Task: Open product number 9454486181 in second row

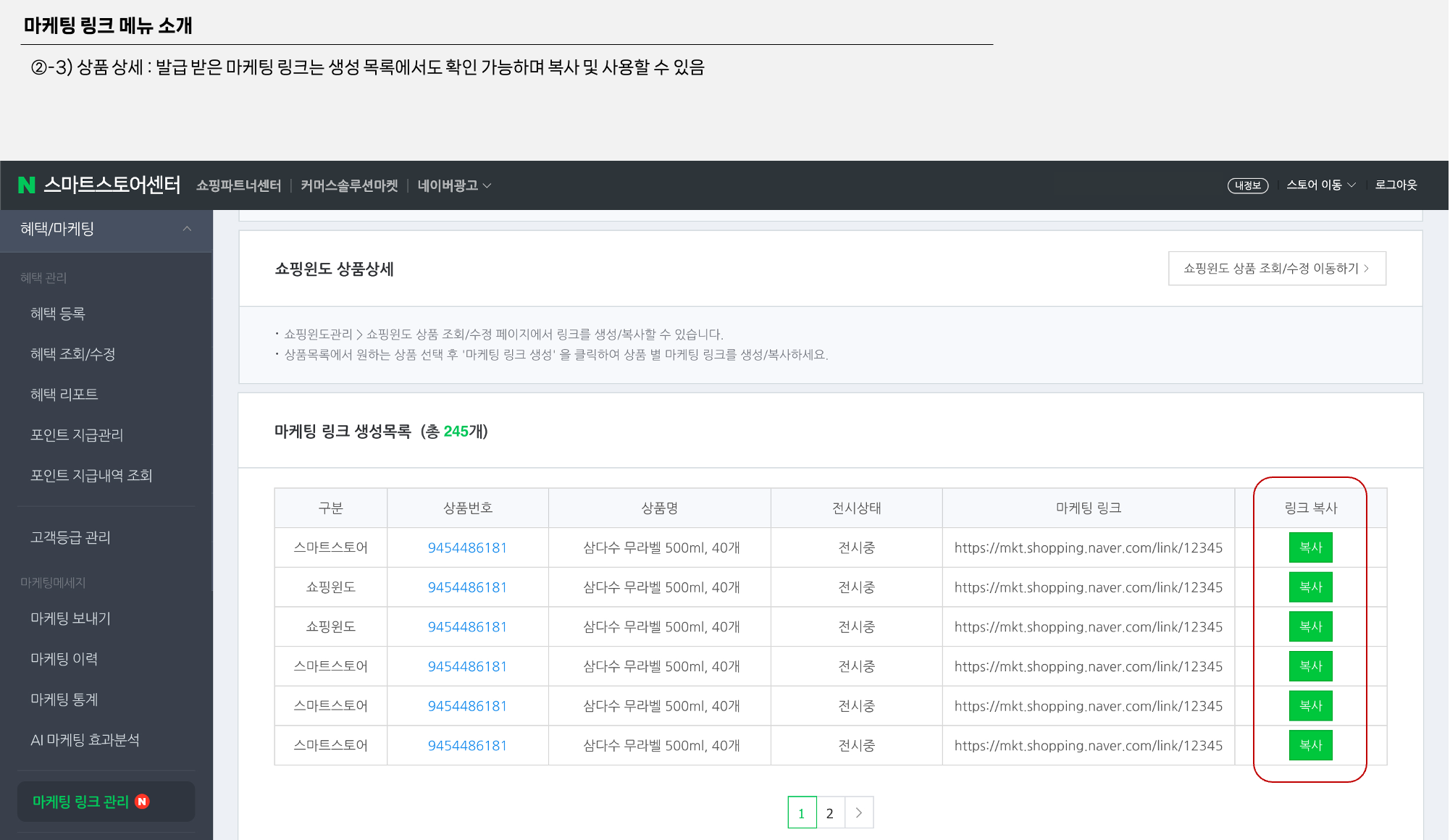Action: pyautogui.click(x=467, y=587)
